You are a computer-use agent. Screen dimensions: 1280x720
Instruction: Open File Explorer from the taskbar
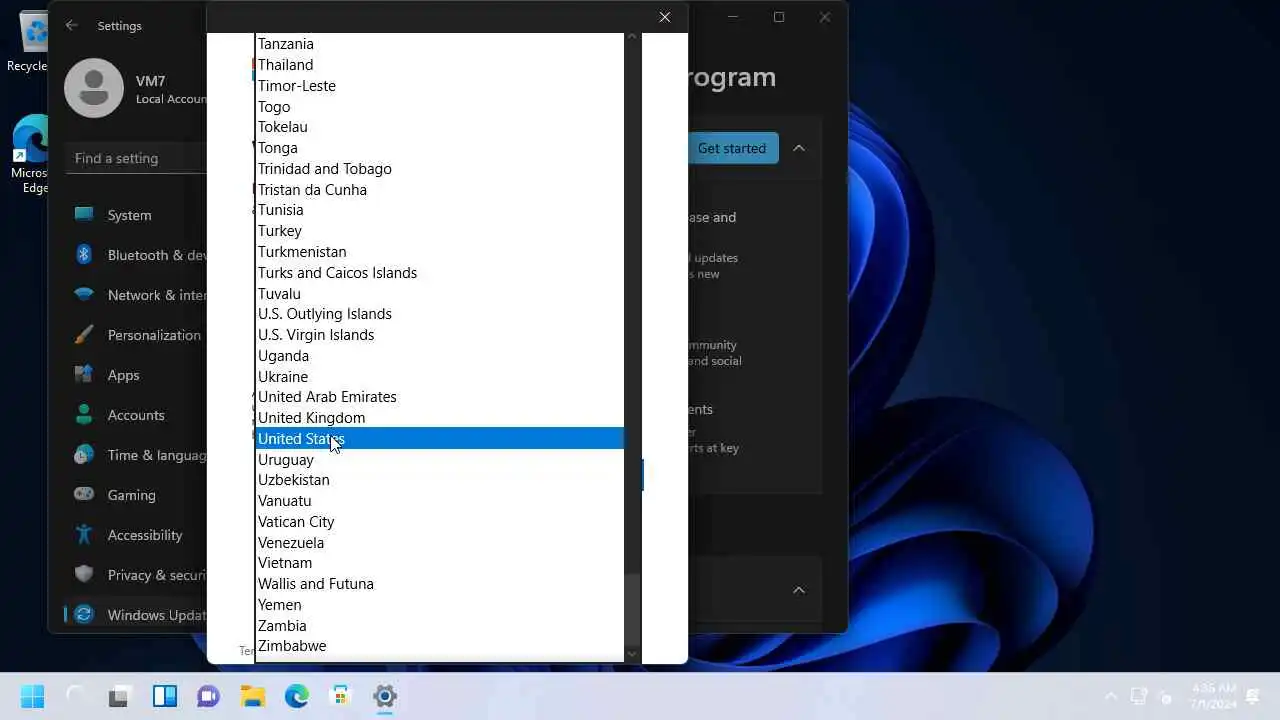pyautogui.click(x=252, y=696)
